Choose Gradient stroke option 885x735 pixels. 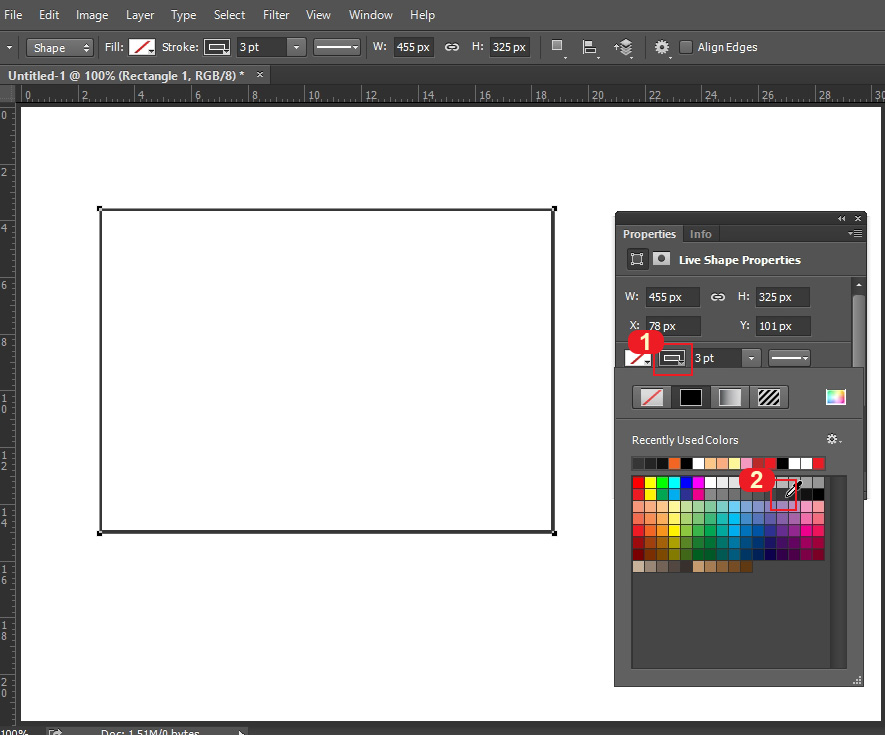pyautogui.click(x=730, y=397)
